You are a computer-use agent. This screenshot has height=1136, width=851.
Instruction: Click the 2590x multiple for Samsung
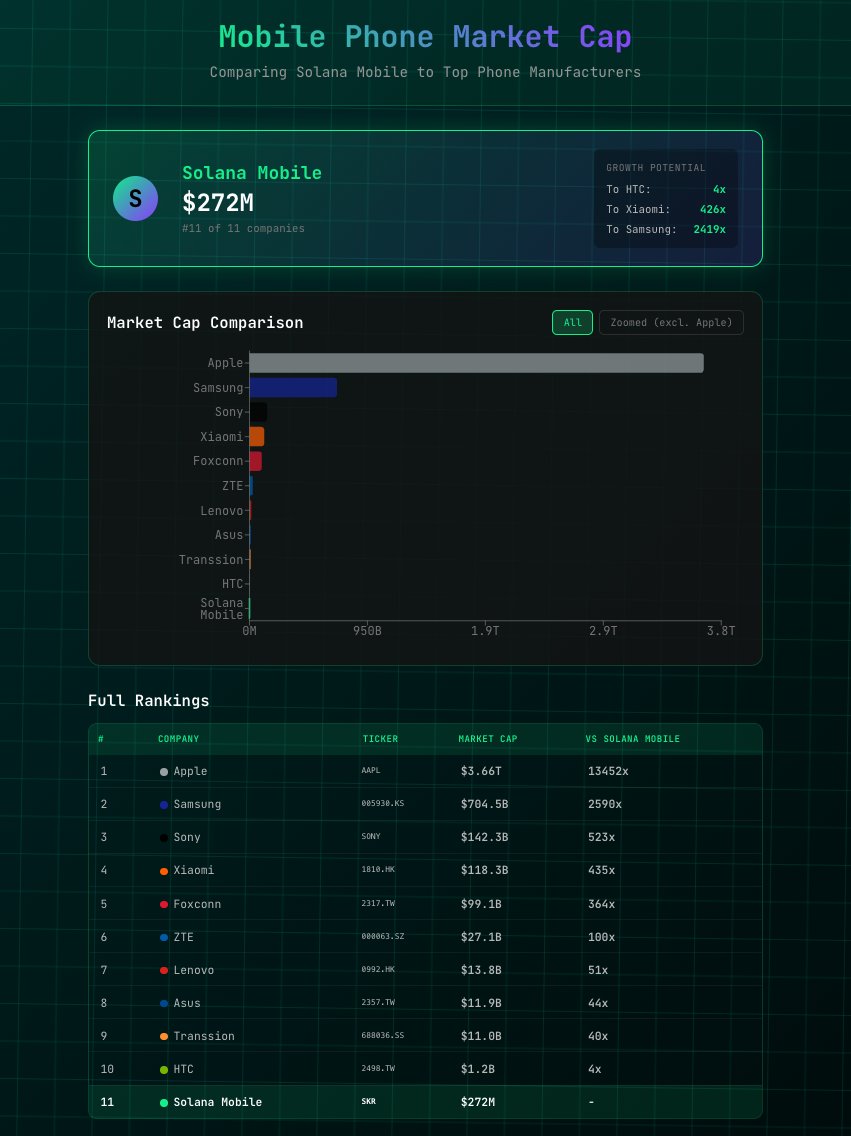(x=605, y=804)
